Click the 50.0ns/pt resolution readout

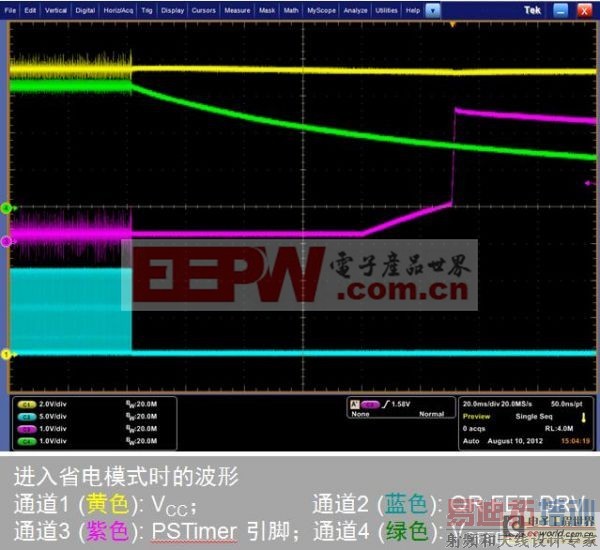[566, 404]
